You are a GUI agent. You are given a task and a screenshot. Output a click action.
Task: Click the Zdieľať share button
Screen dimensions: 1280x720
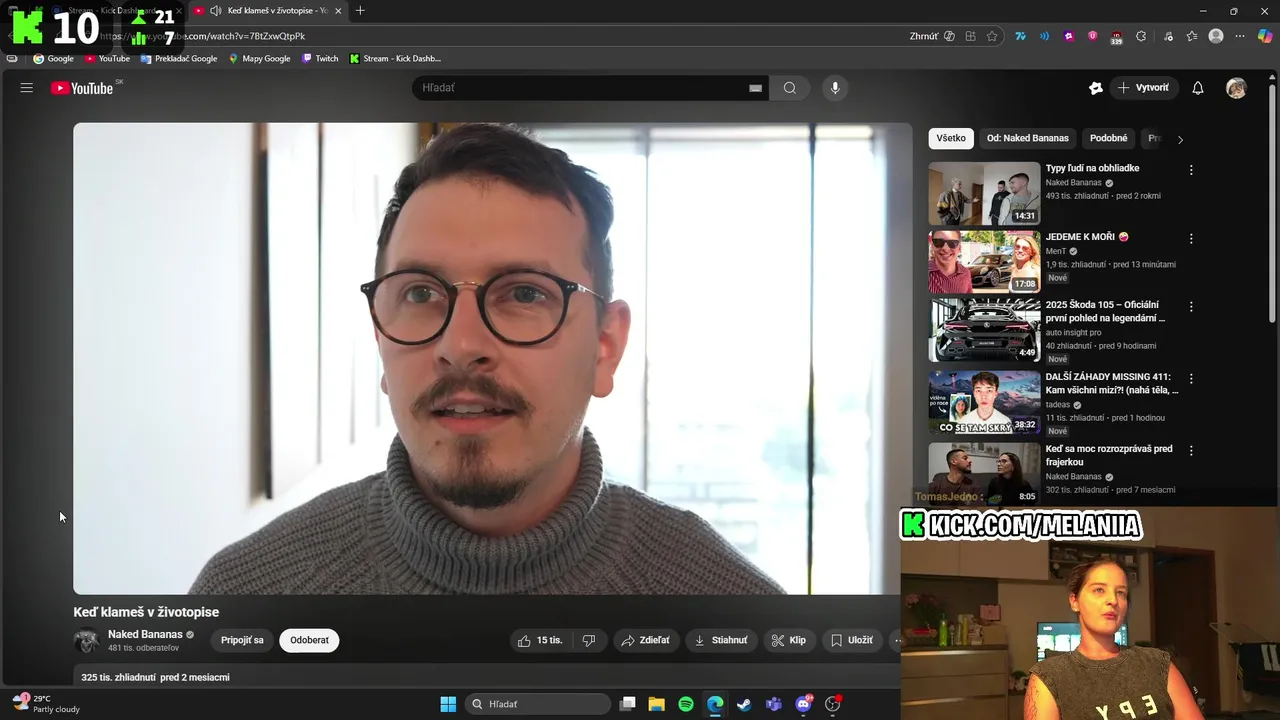[x=646, y=640]
